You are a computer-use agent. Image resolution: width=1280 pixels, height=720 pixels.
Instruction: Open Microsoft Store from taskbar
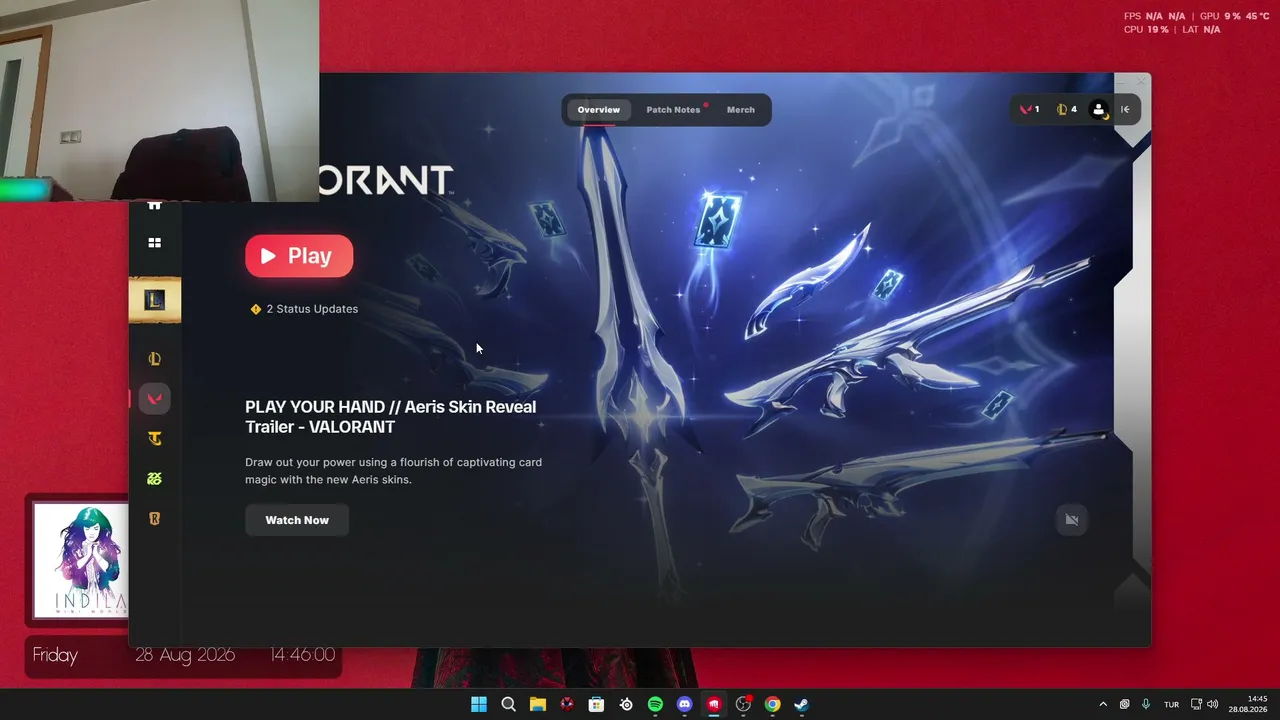pos(596,704)
